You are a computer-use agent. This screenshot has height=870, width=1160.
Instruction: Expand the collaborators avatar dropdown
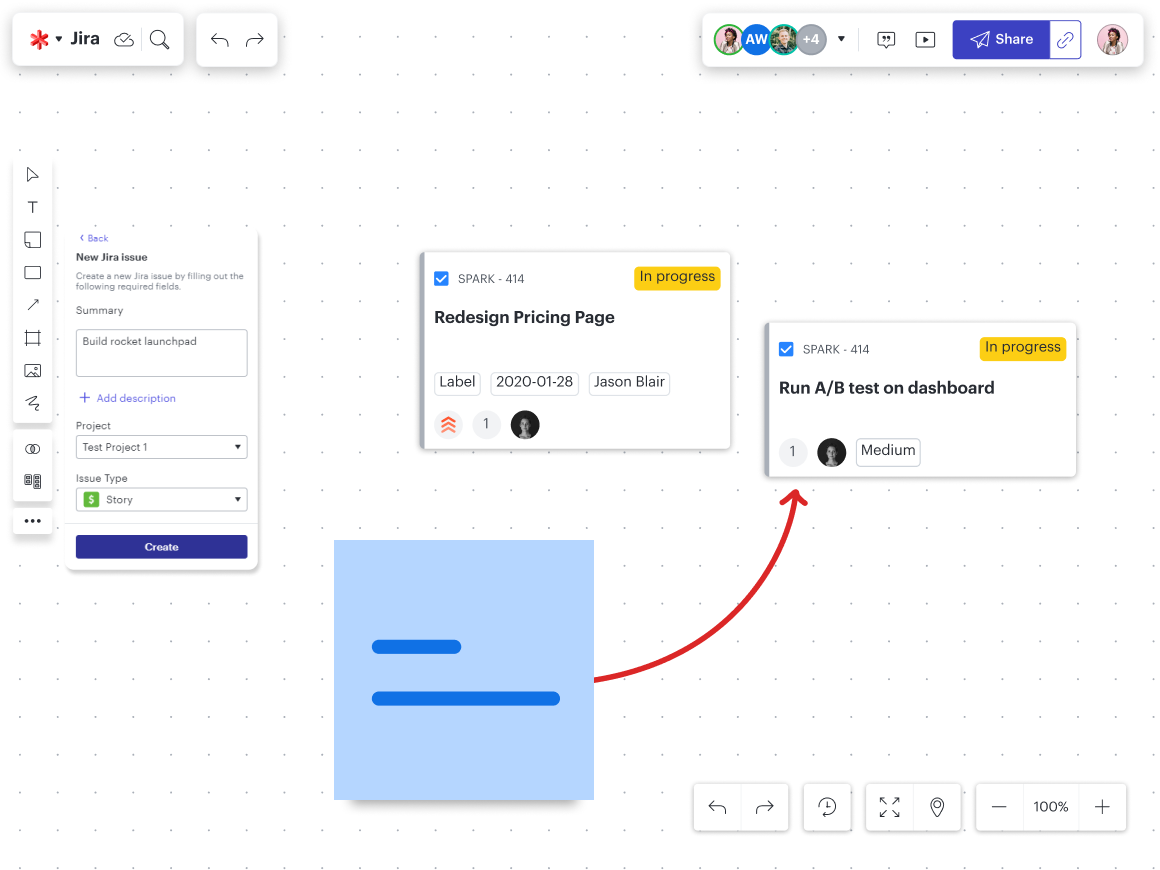tap(841, 39)
